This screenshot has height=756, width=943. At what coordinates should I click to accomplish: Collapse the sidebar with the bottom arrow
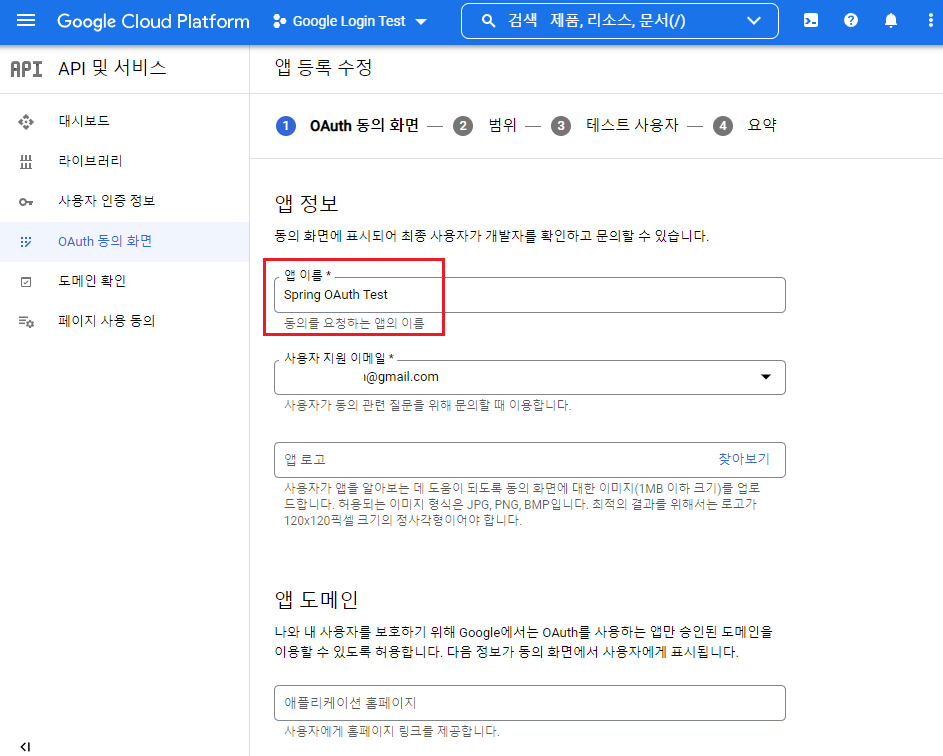(25, 746)
